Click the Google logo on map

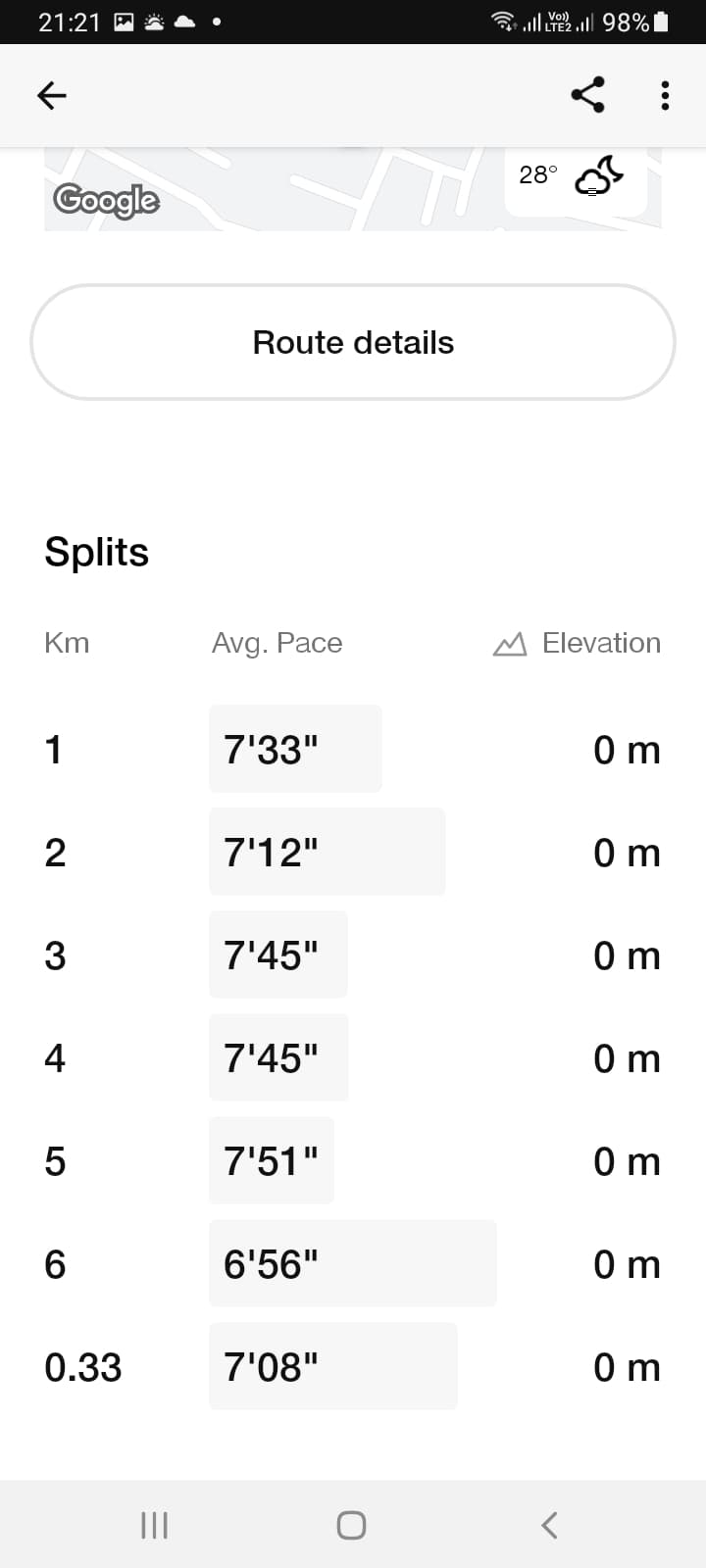[106, 200]
